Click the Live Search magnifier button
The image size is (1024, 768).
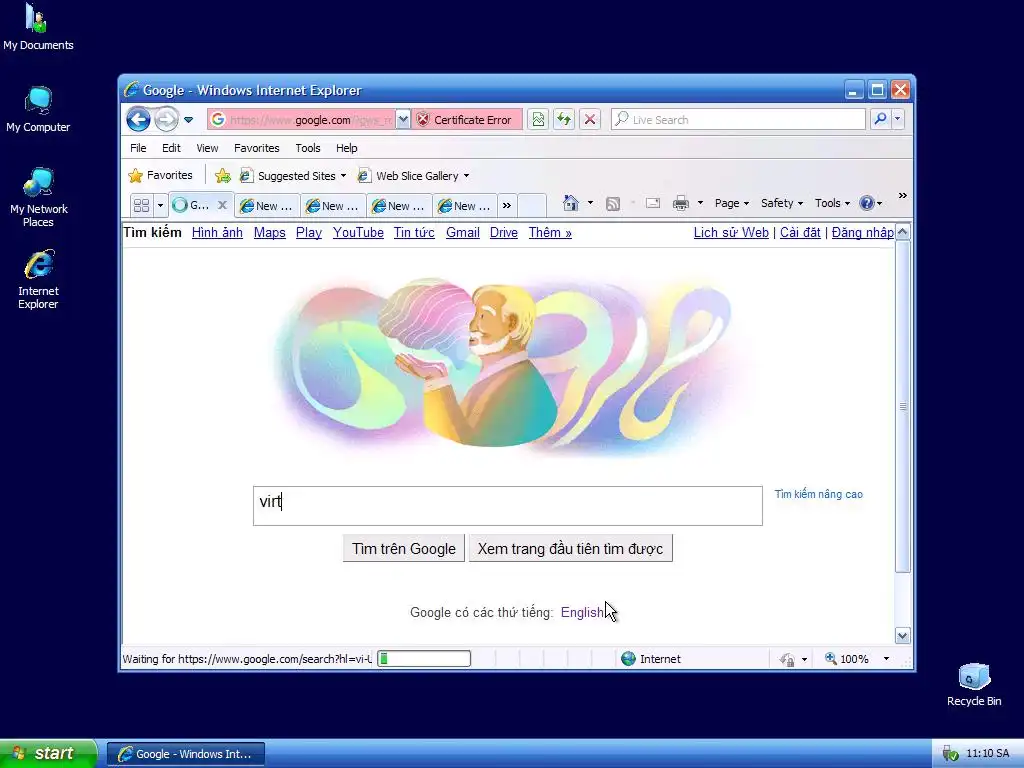pos(880,120)
